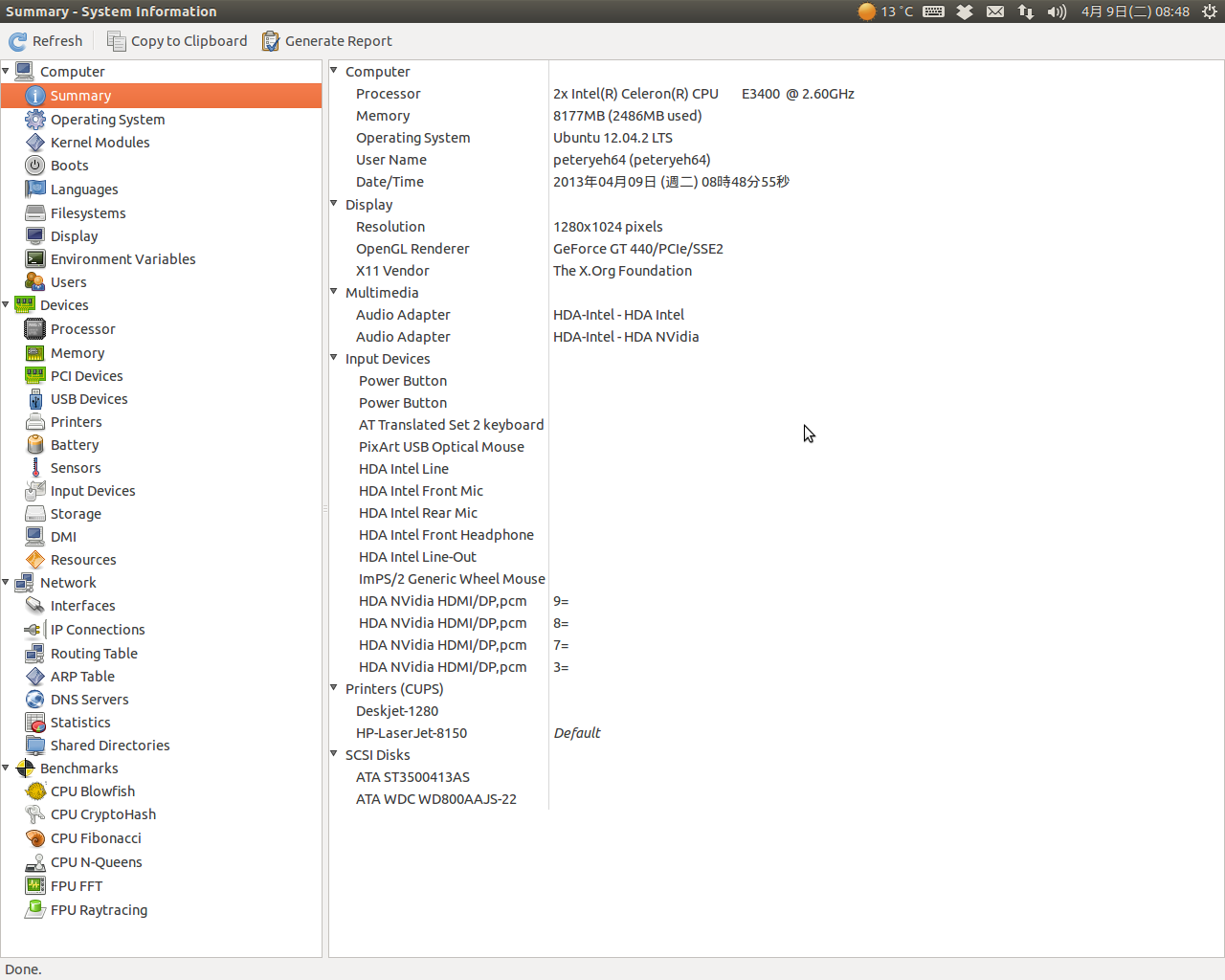Collapse the Devices category in sidebar
1225x980 pixels.
(x=6, y=304)
